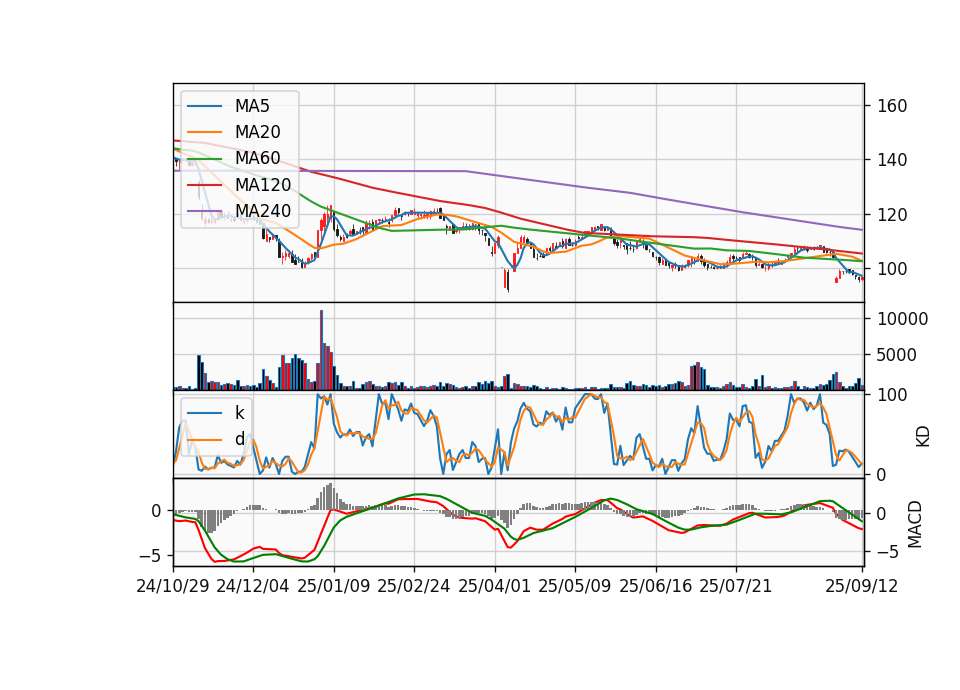Click the MACD axis title
Screen dimensions: 960x690
click(x=915, y=524)
